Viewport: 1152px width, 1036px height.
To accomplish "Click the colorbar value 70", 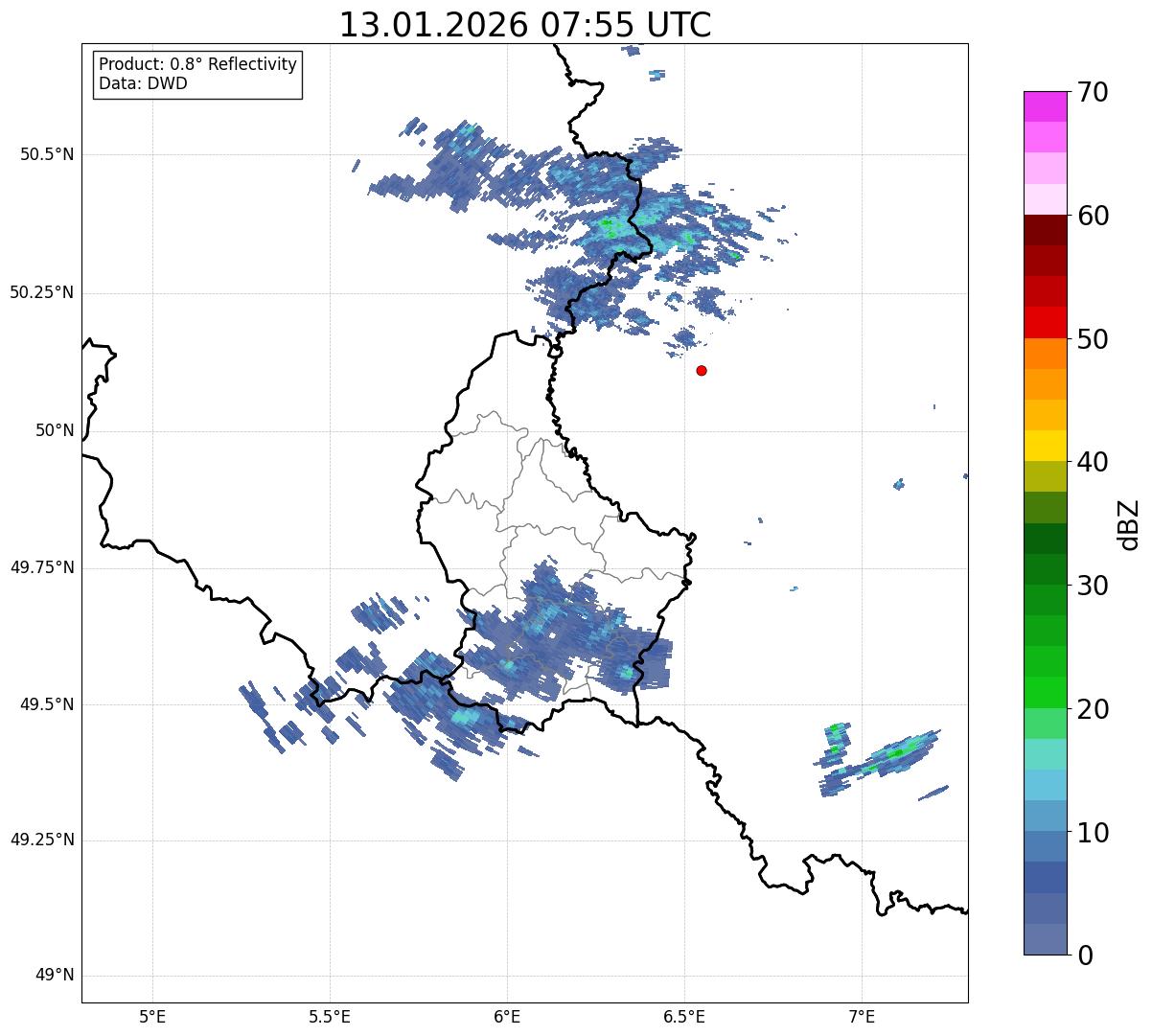I will [1092, 92].
